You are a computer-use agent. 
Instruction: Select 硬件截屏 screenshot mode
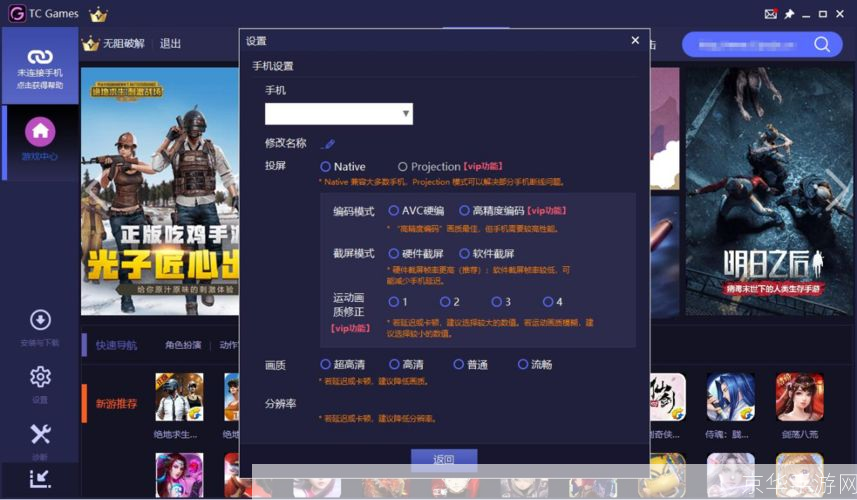point(394,254)
